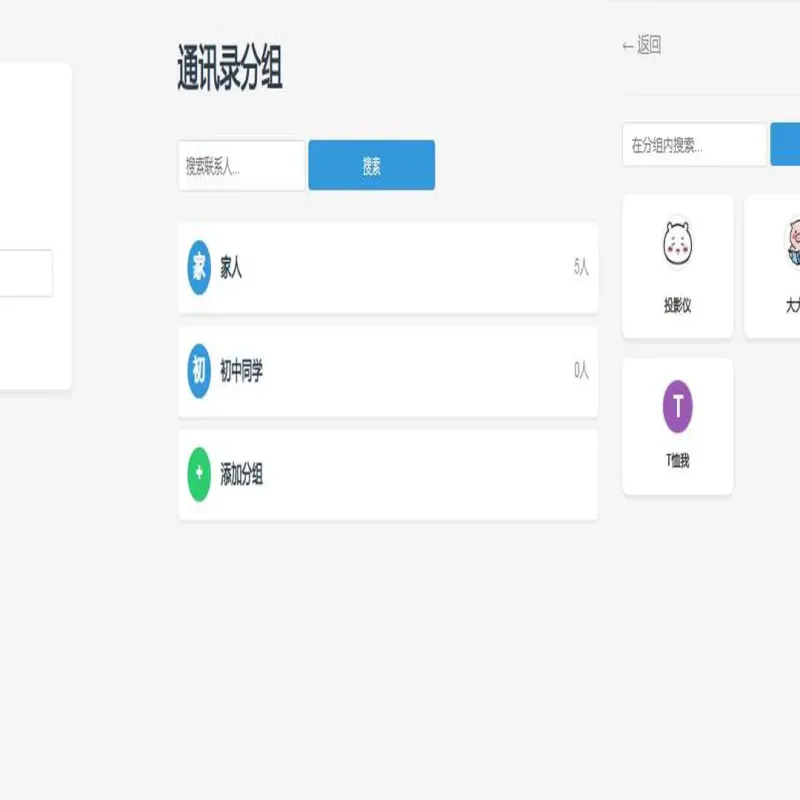The height and width of the screenshot is (800, 800).
Task: Click the green plus add-group icon
Action: (199, 474)
